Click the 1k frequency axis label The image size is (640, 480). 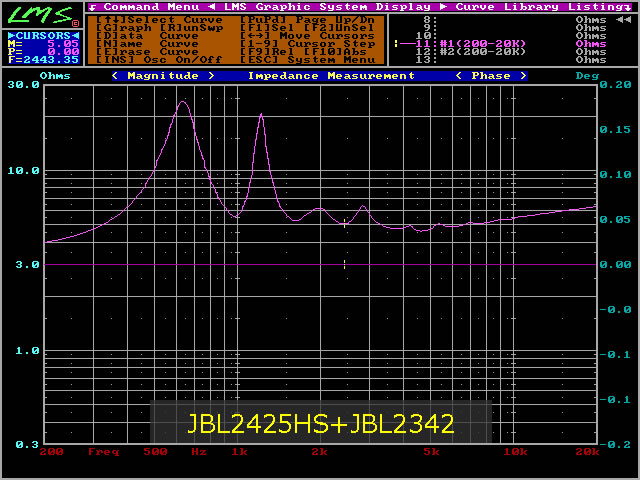239,452
